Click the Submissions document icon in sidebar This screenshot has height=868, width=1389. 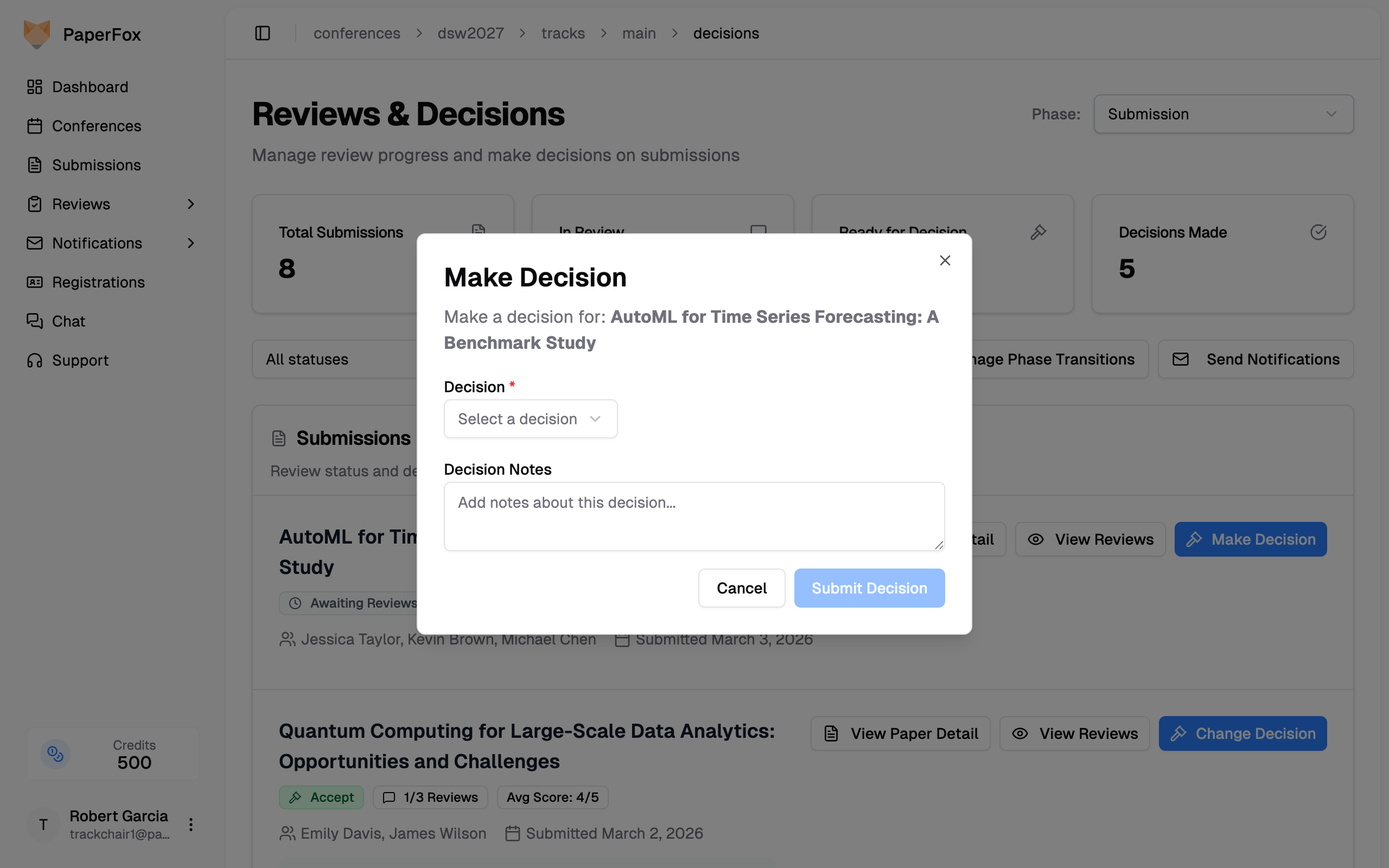coord(34,165)
